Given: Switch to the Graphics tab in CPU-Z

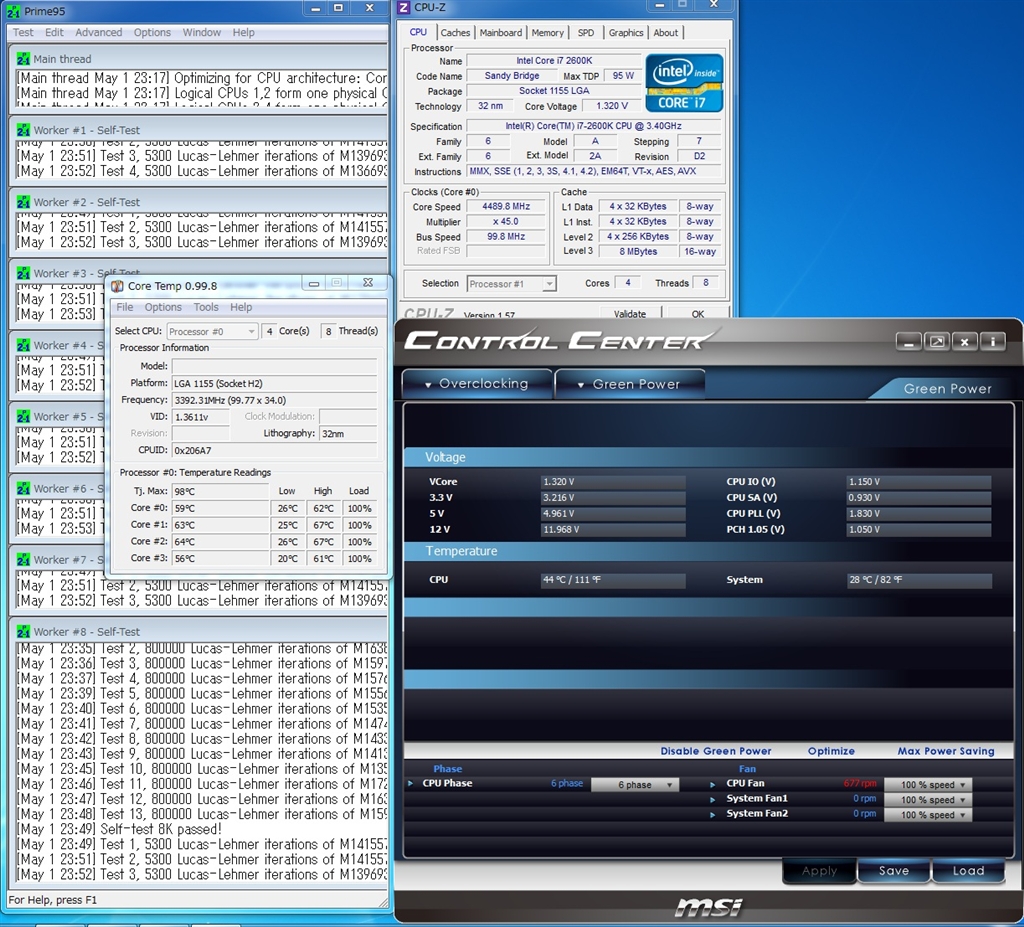Looking at the screenshot, I should [x=626, y=33].
